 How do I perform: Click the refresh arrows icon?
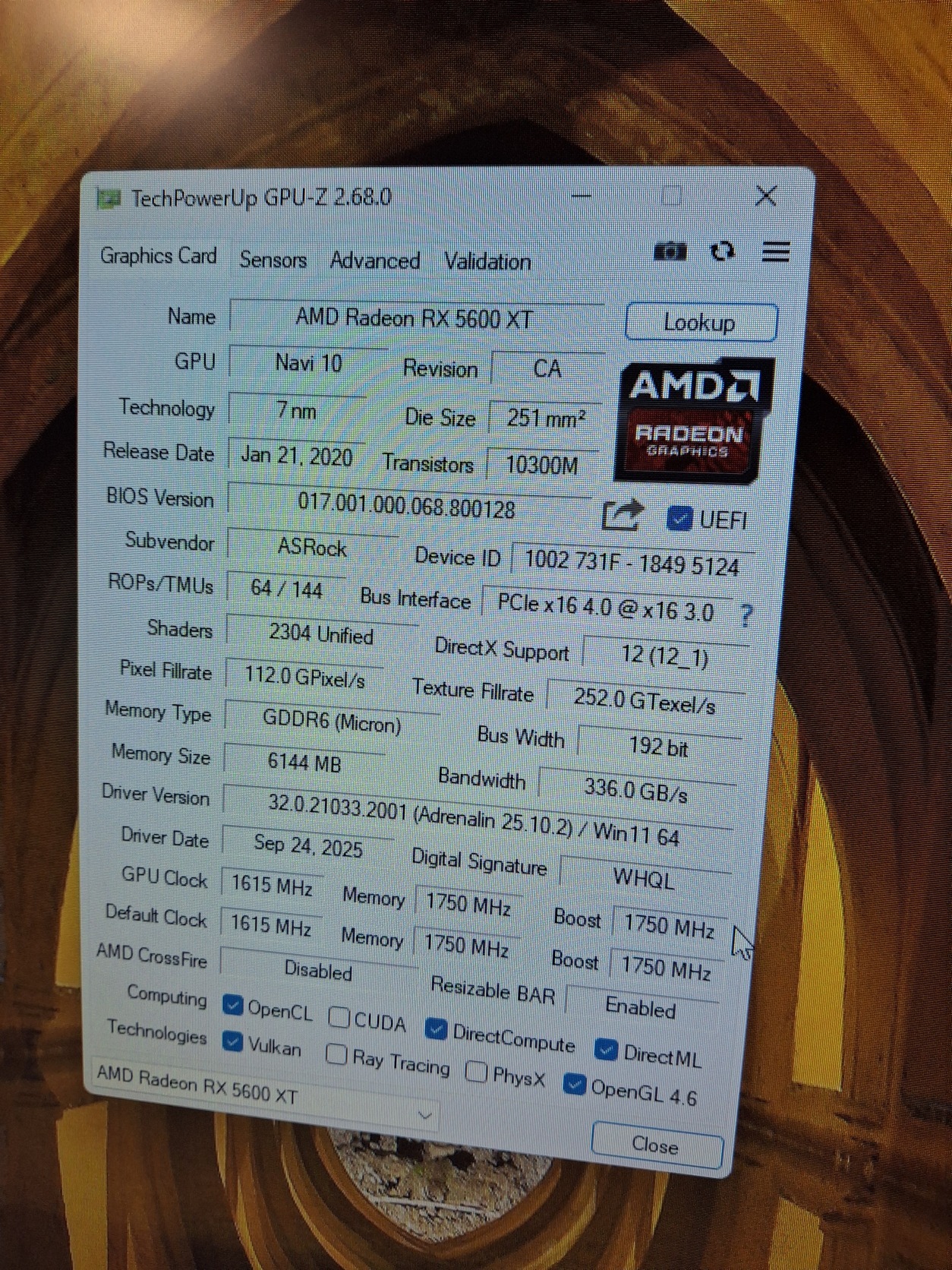[722, 251]
